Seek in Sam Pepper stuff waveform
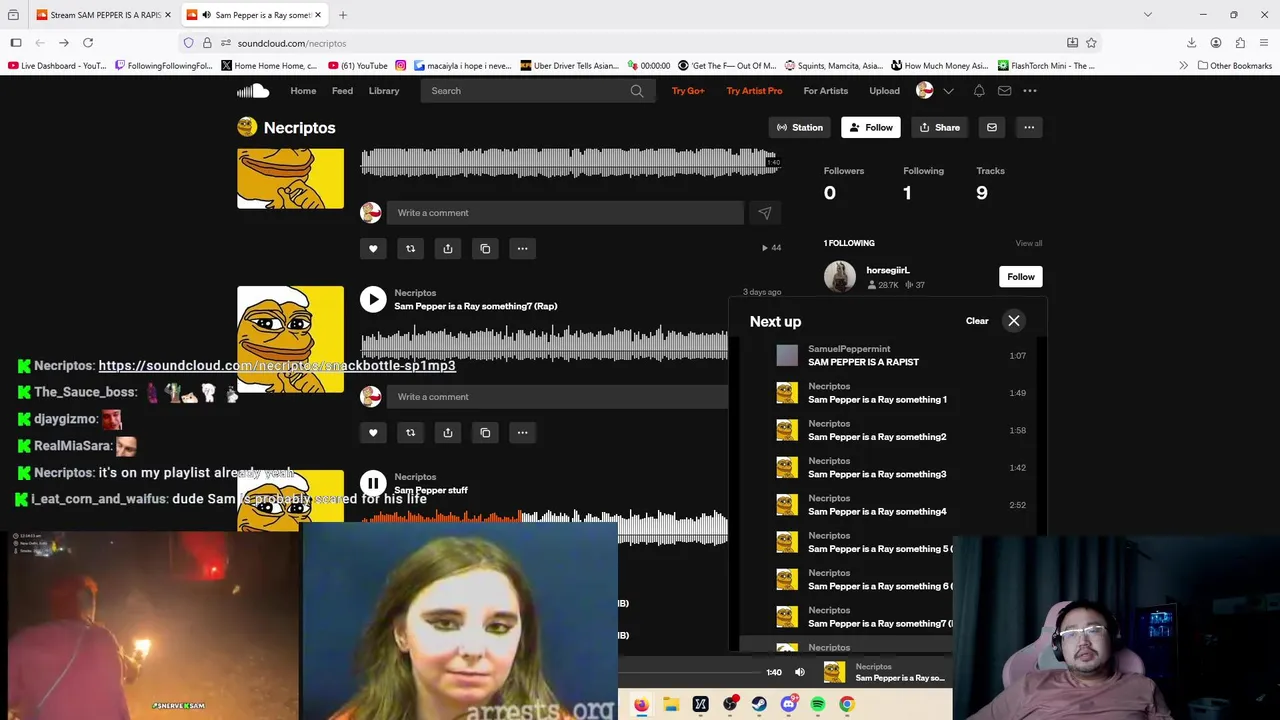1280x720 pixels. [x=544, y=527]
